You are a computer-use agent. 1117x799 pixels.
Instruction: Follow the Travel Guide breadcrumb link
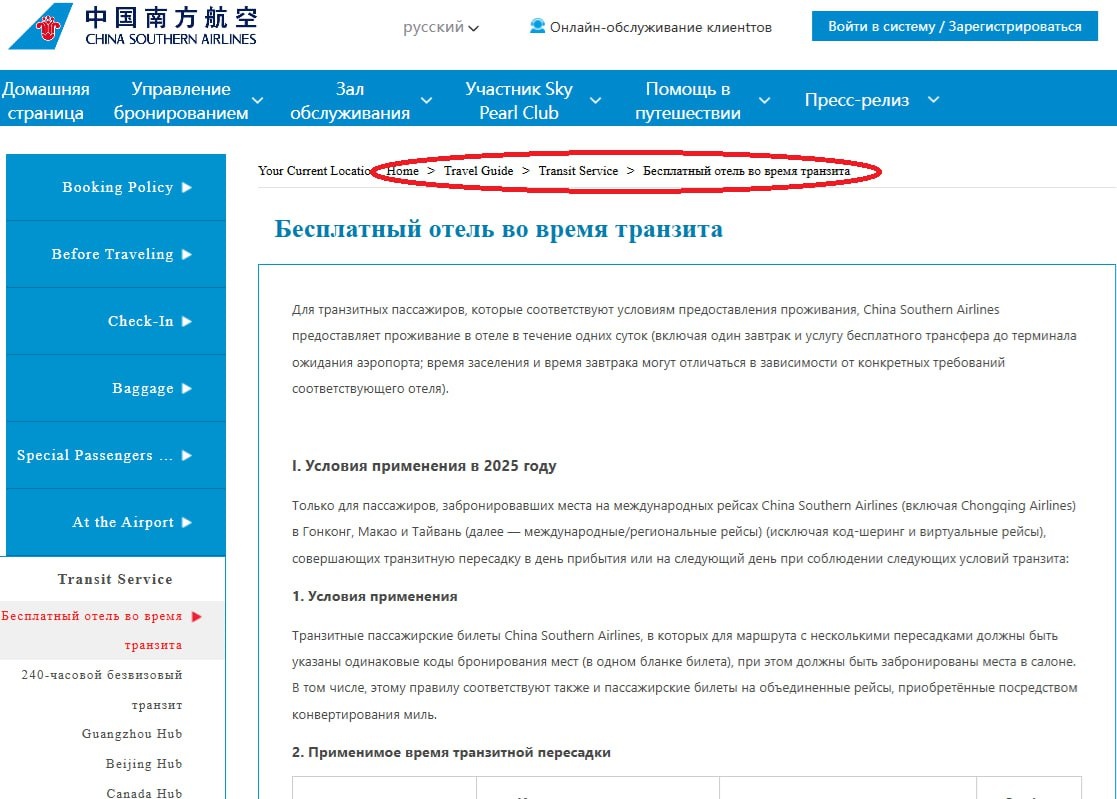[479, 170]
